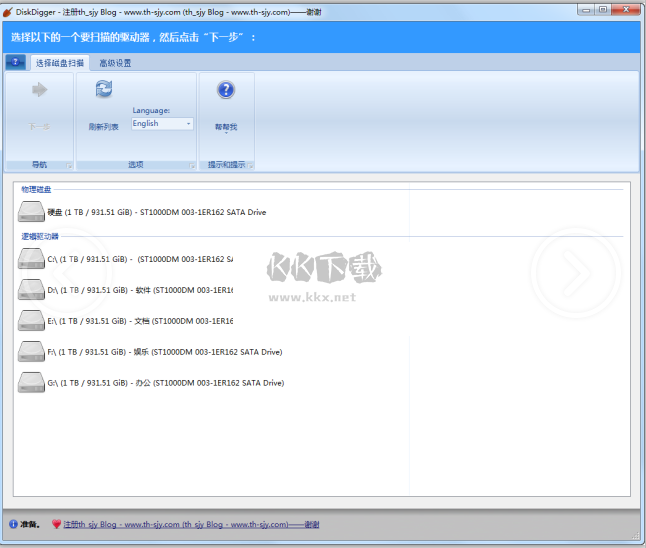Image resolution: width=646 pixels, height=548 pixels.
Task: Select the physical disk 硬盘 1 TB drive icon
Action: (x=32, y=212)
